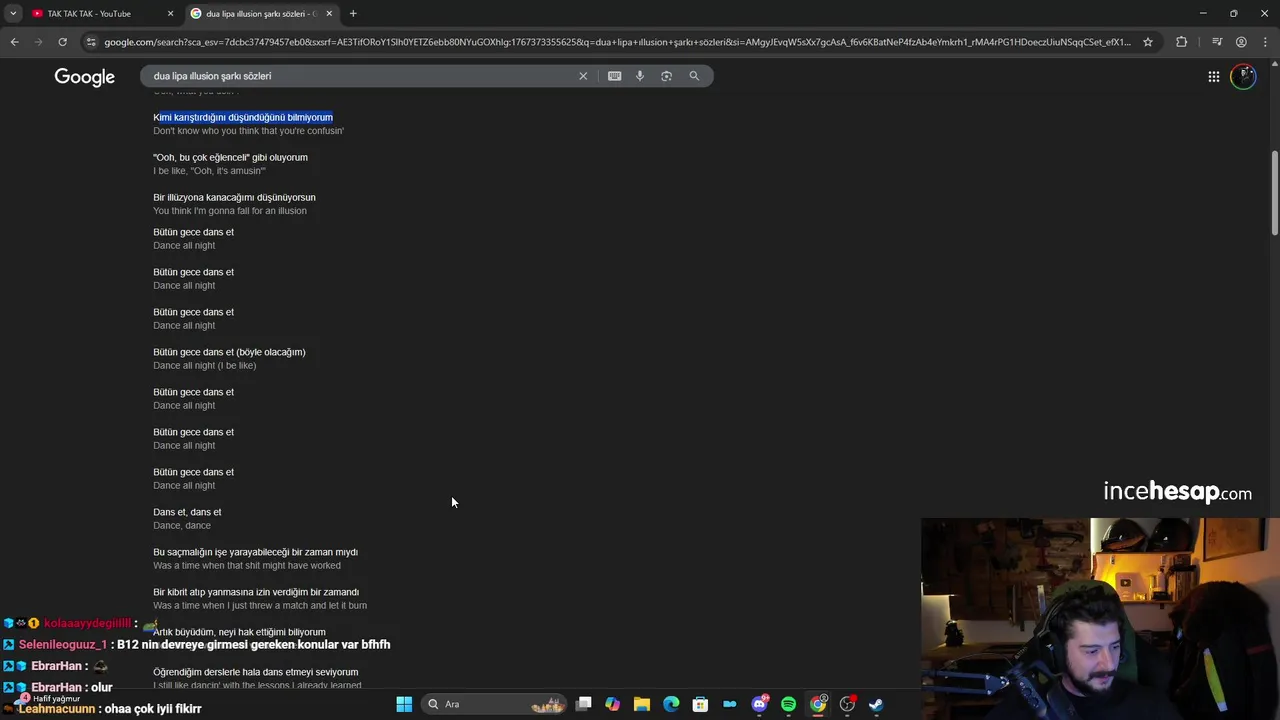Open the Google apps grid
The image size is (1280, 720).
coord(1213,77)
